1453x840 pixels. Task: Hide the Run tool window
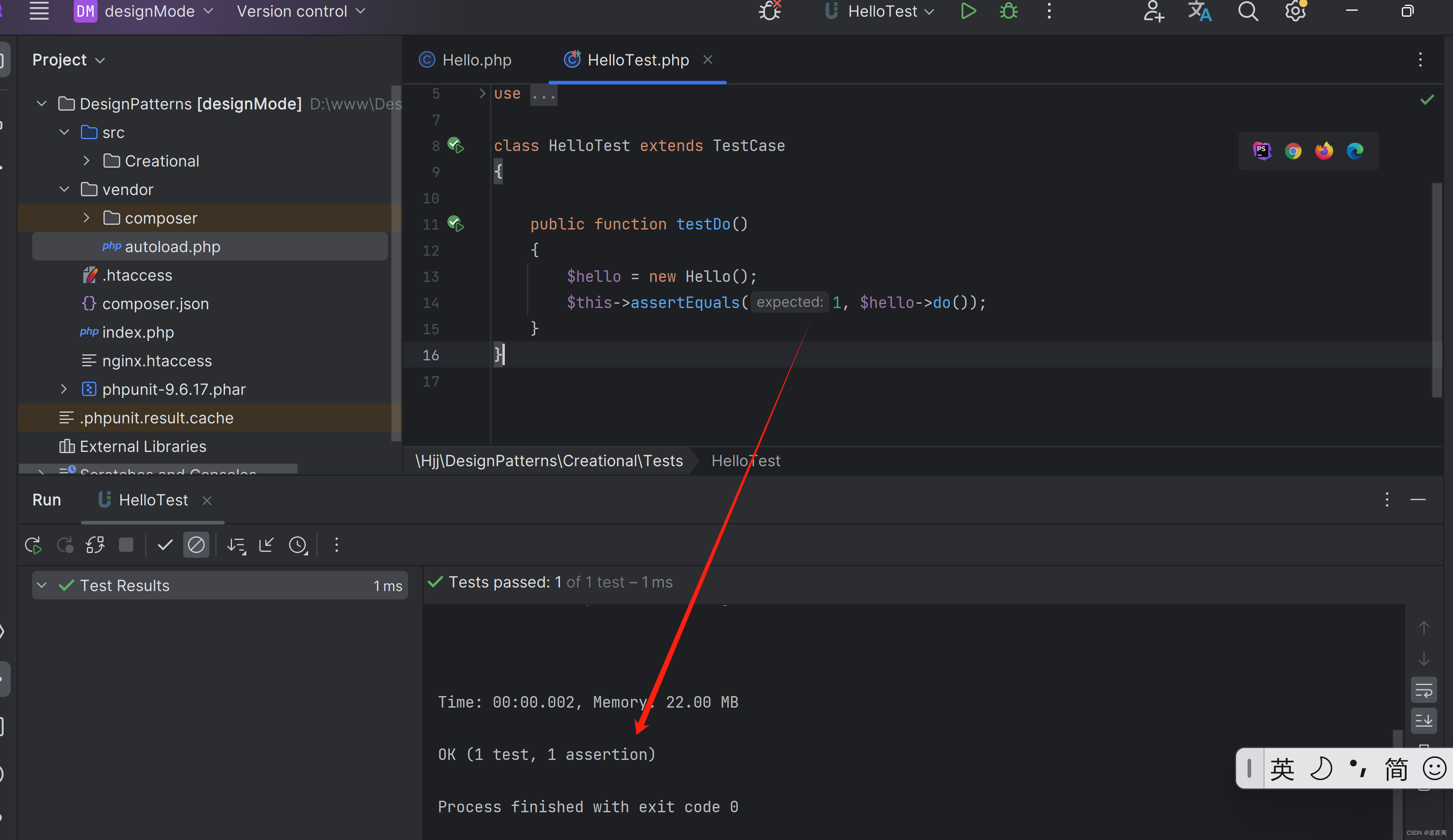pyautogui.click(x=1418, y=499)
